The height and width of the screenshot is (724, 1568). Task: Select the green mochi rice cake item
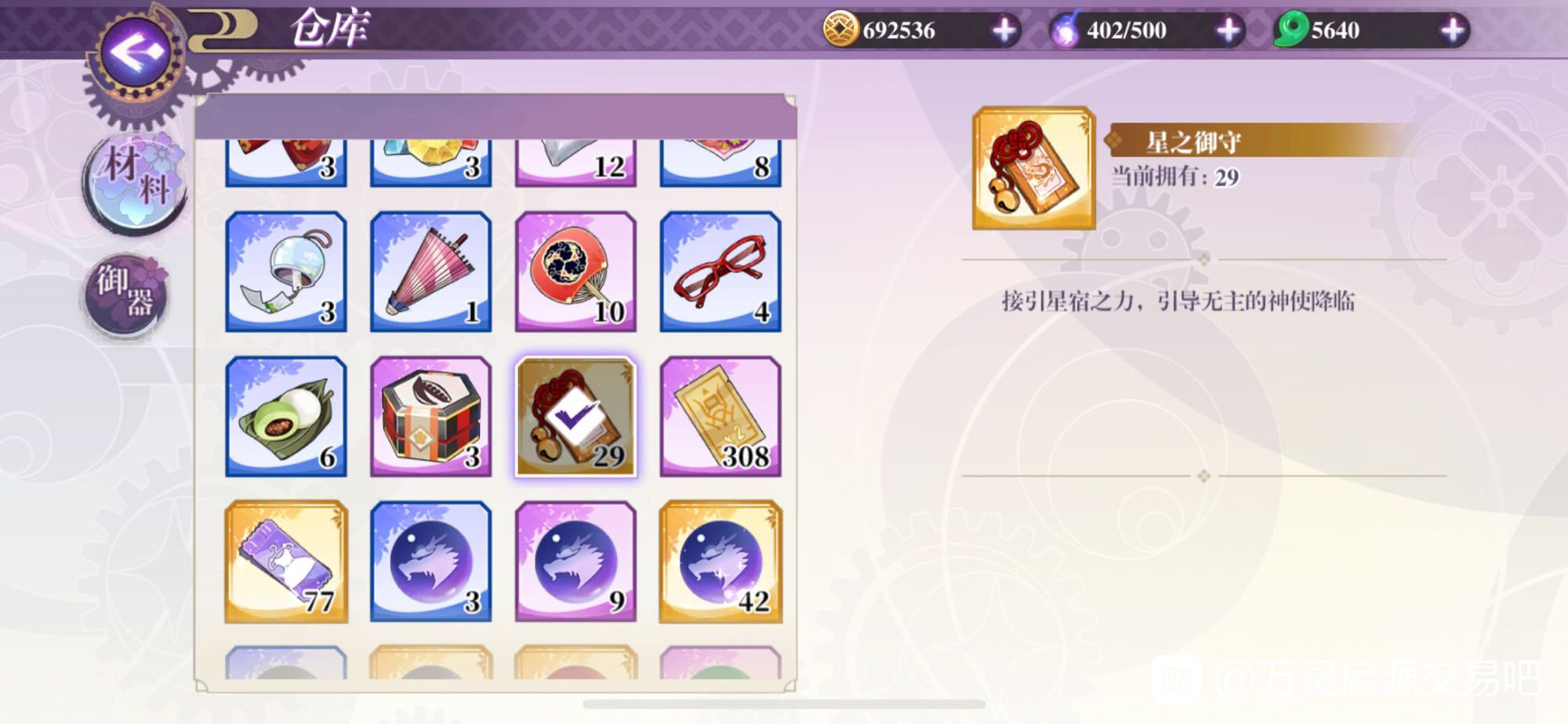tap(286, 417)
